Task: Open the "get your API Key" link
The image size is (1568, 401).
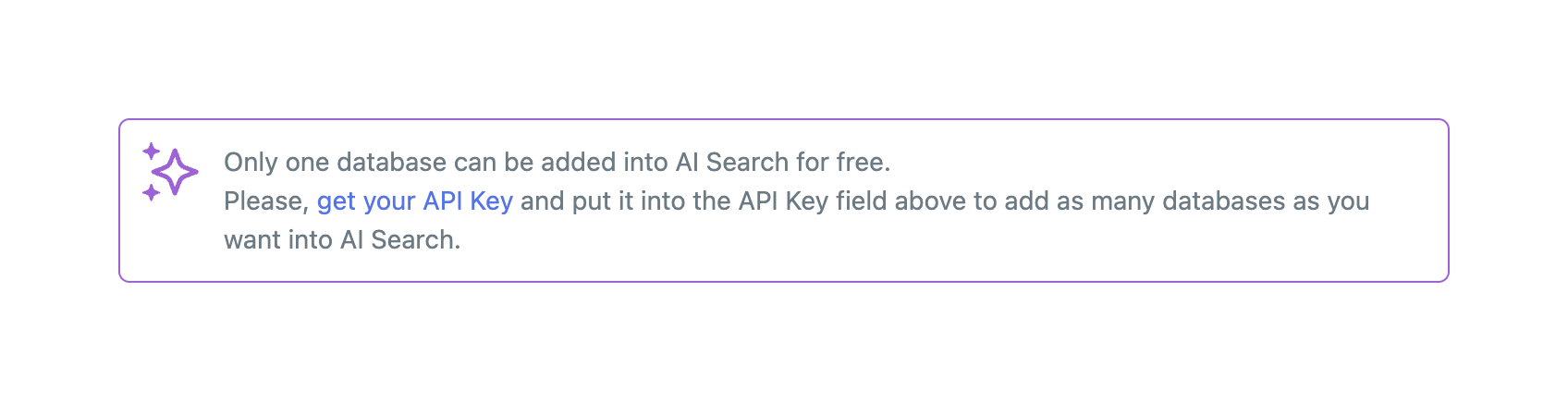Action: point(414,201)
